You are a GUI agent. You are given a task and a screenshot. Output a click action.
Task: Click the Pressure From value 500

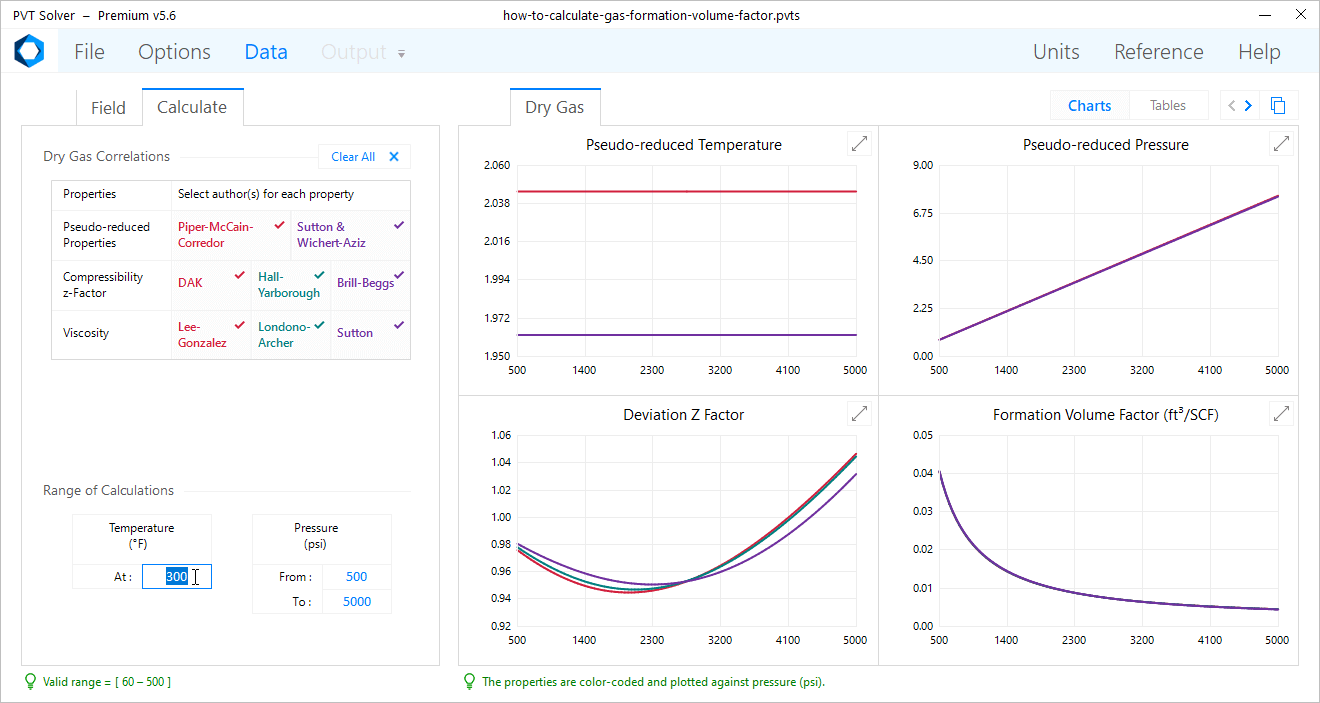[356, 577]
